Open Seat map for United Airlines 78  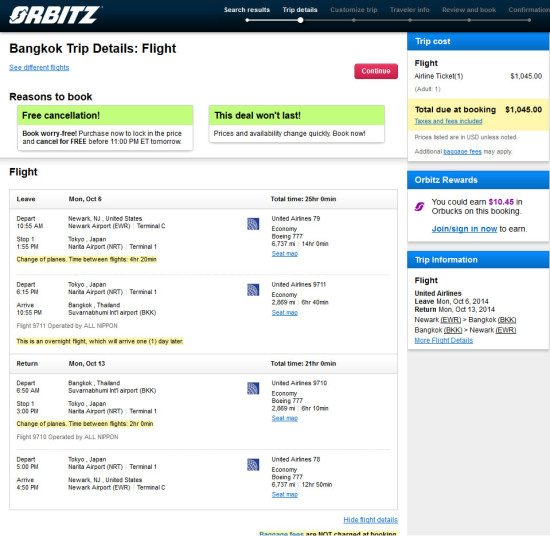(x=284, y=495)
